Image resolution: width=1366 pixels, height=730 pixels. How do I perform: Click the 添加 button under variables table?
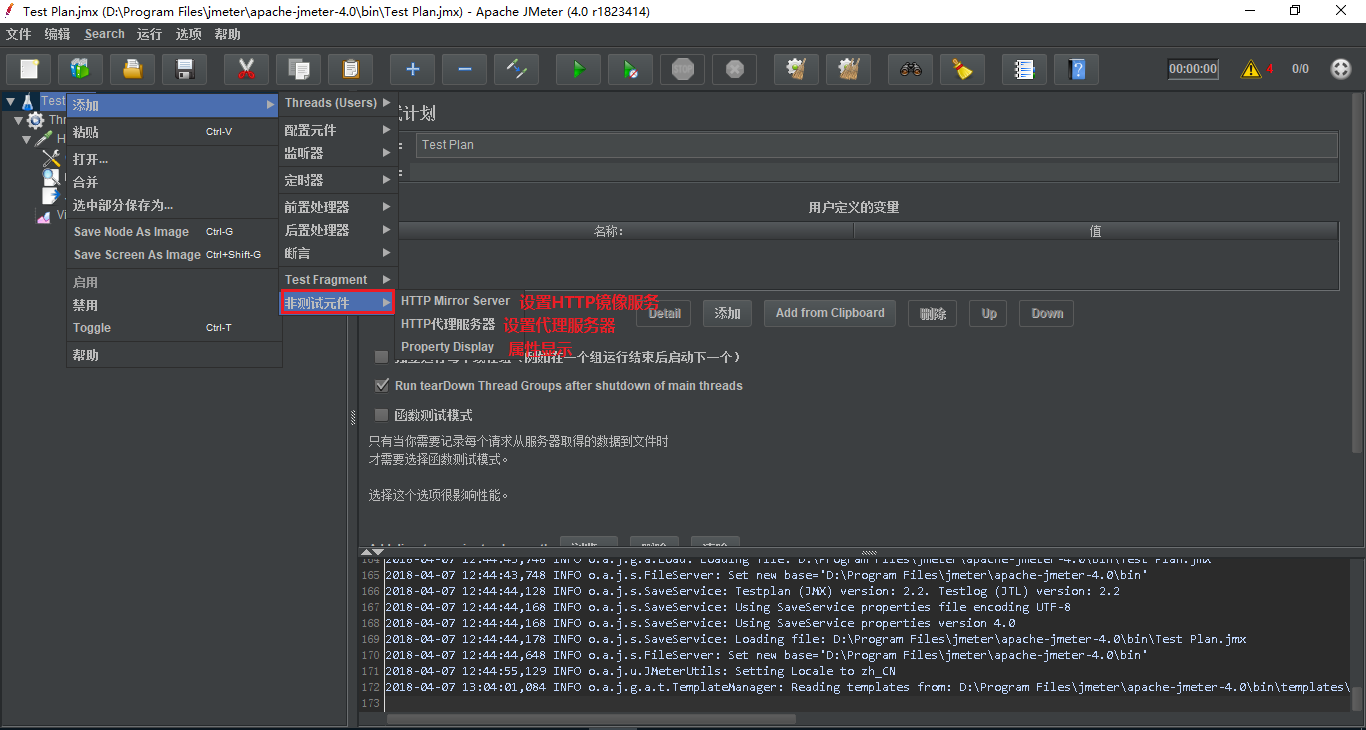727,313
